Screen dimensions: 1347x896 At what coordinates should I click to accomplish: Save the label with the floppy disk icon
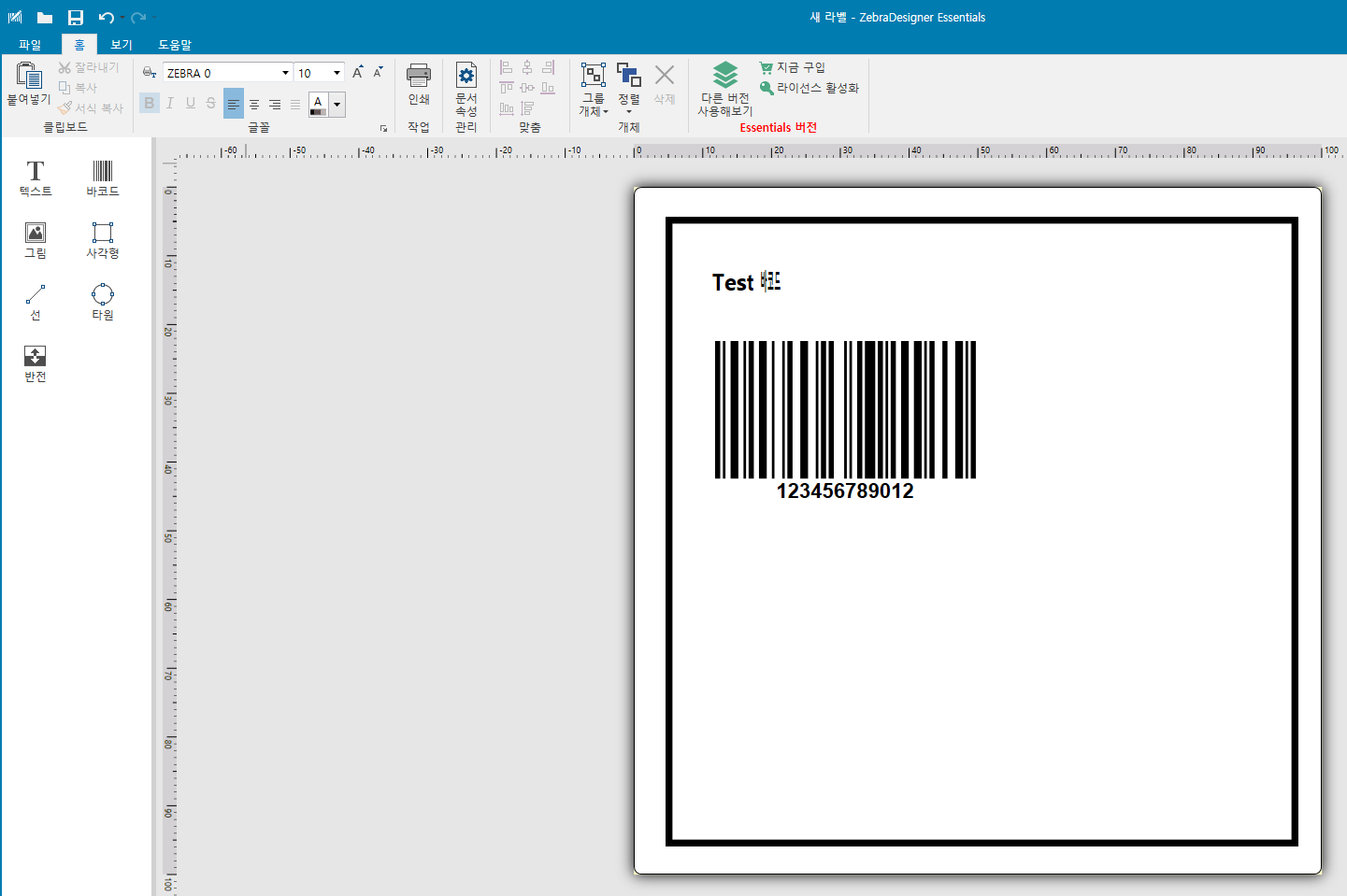coord(76,18)
